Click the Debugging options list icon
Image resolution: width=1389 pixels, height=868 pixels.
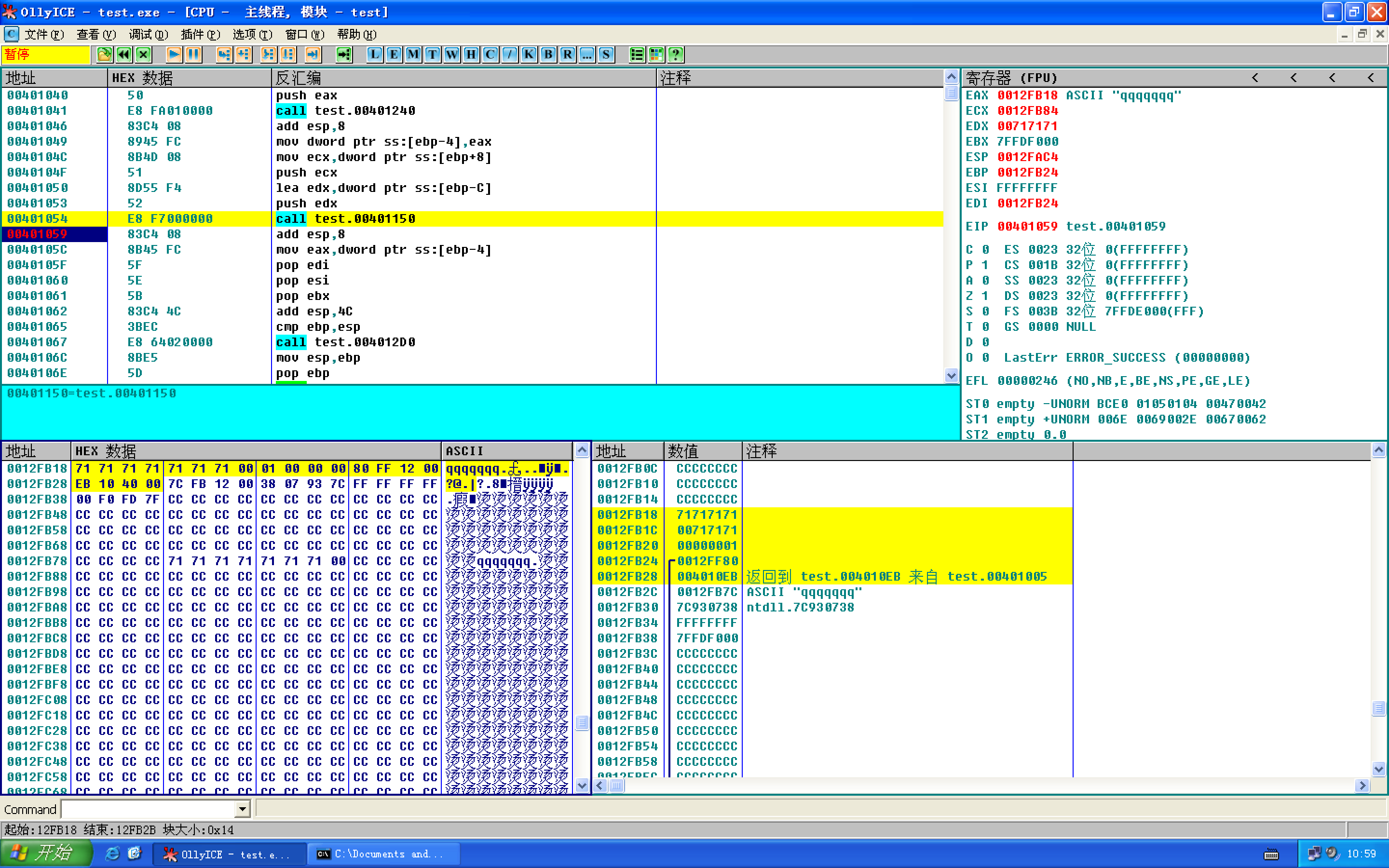tap(637, 54)
